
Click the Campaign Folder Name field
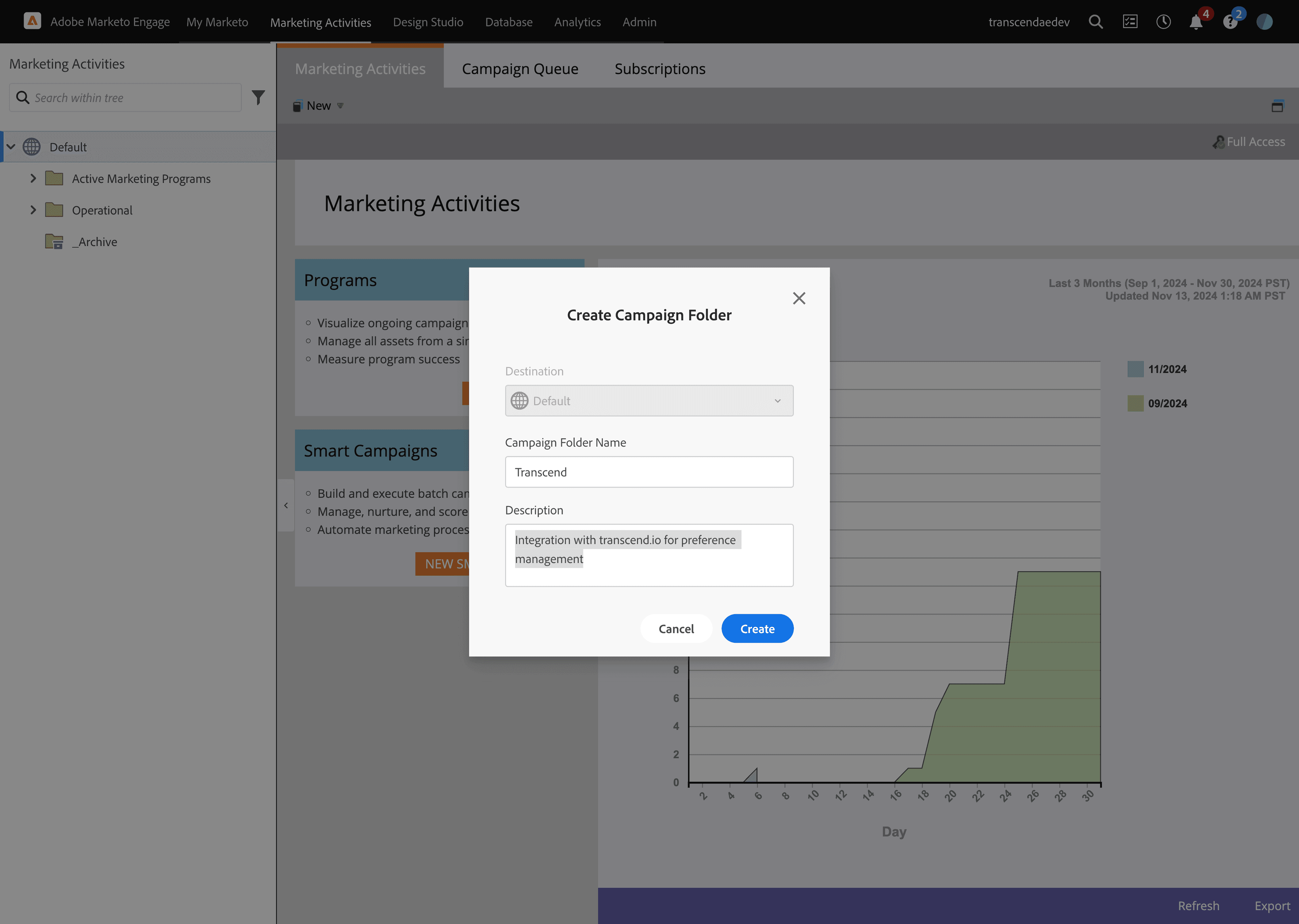[x=649, y=472]
